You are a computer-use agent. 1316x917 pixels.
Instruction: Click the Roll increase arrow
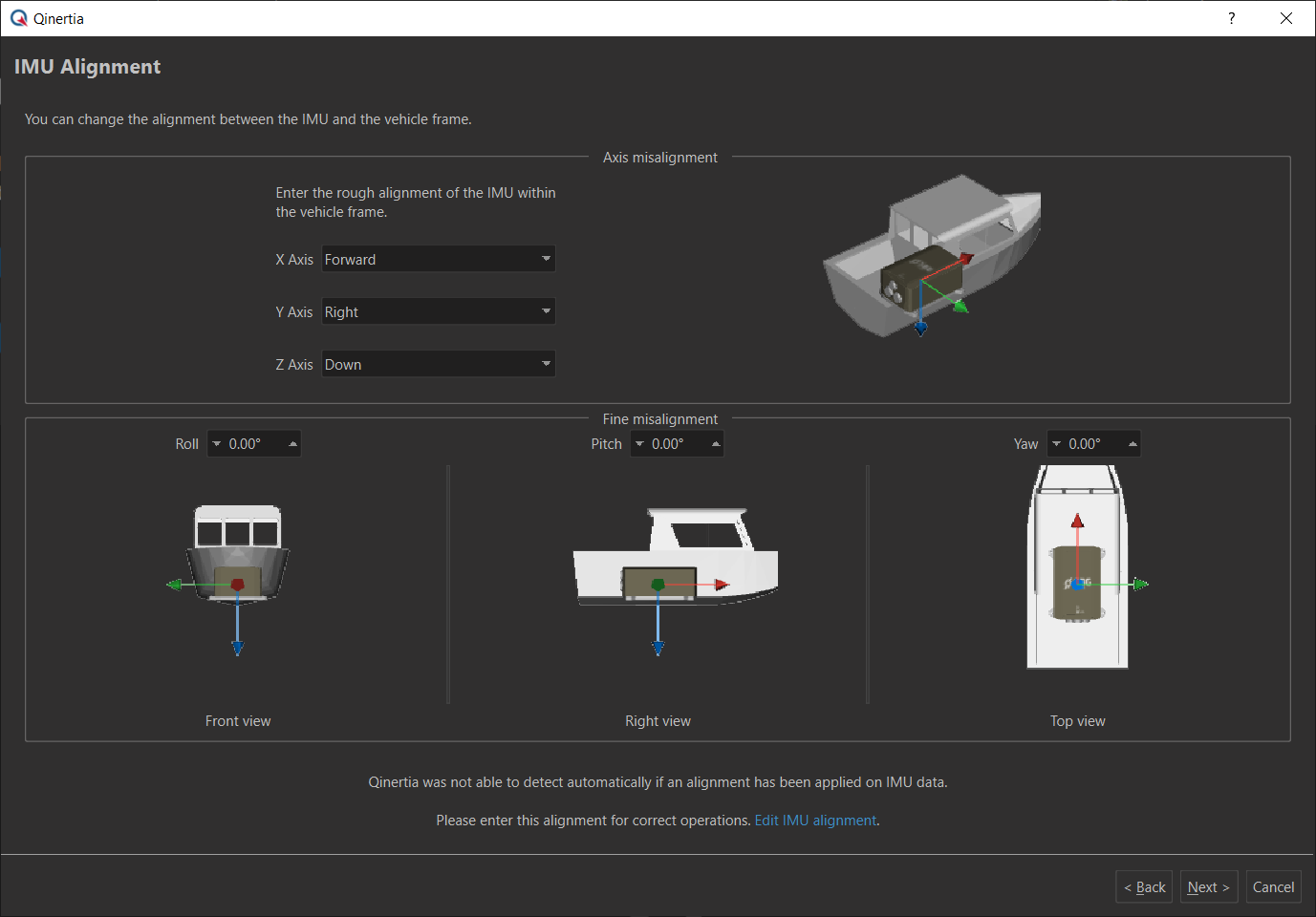(292, 443)
